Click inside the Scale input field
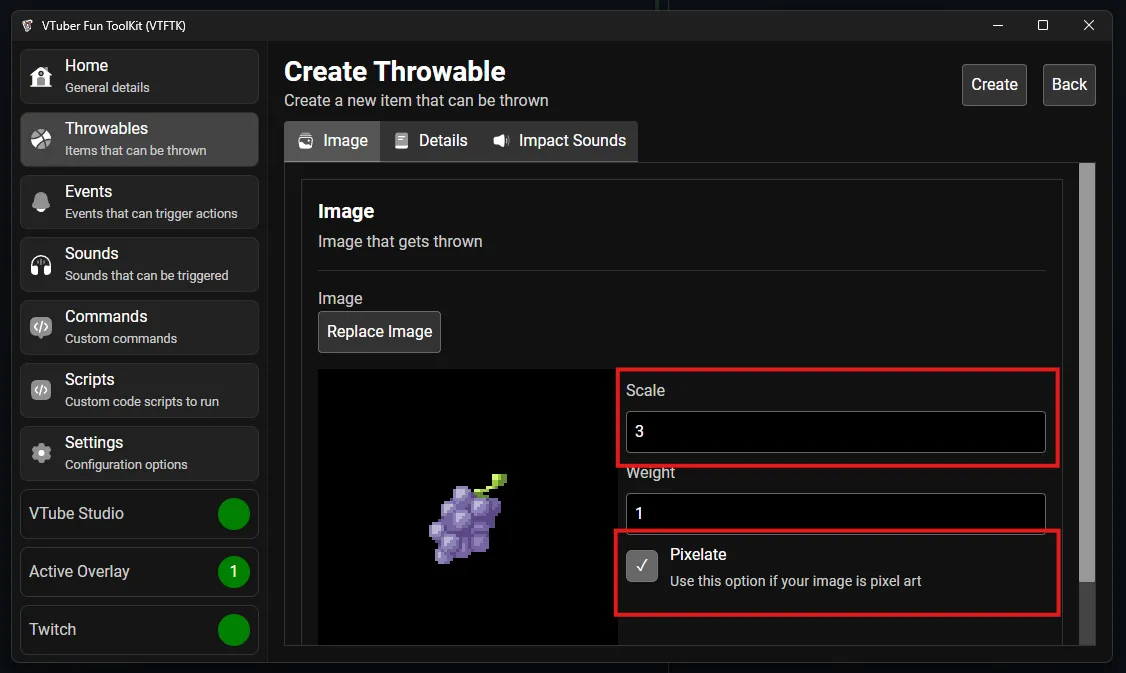The image size is (1126, 673). click(835, 432)
